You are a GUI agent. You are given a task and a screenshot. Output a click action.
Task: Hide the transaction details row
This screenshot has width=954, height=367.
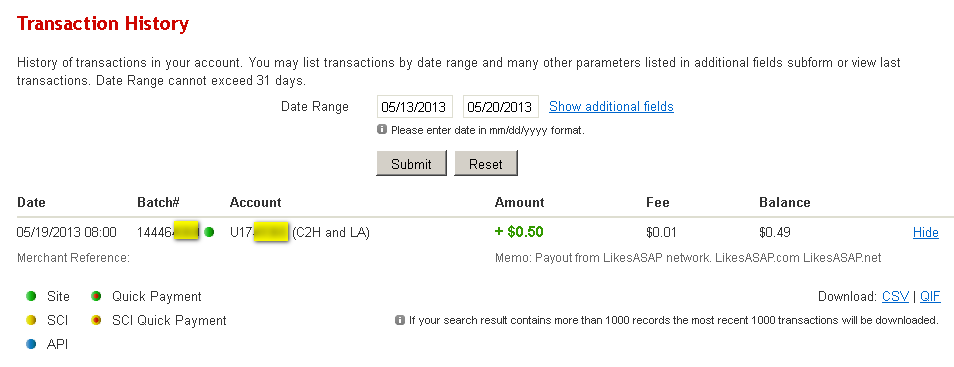(925, 232)
